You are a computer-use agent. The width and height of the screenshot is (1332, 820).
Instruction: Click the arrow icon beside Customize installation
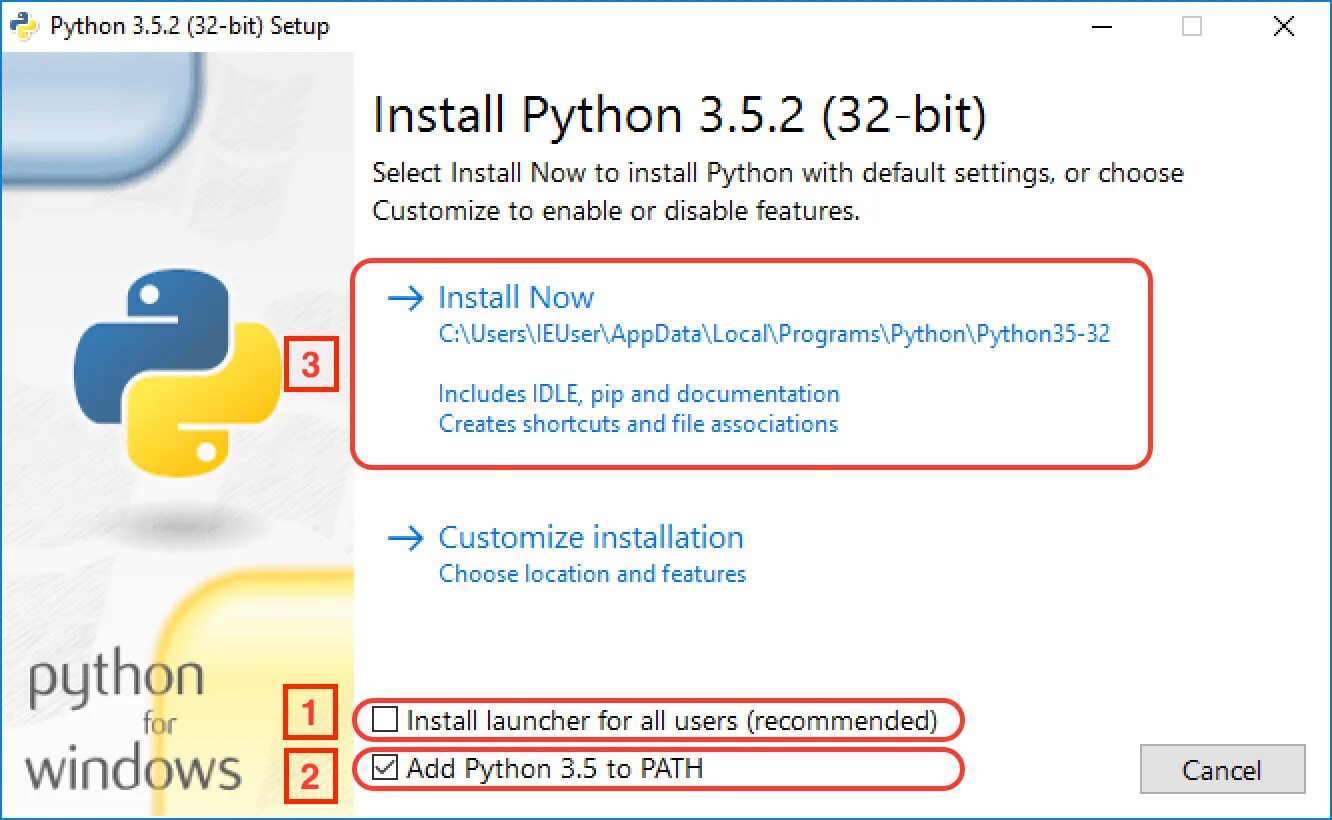pos(406,538)
